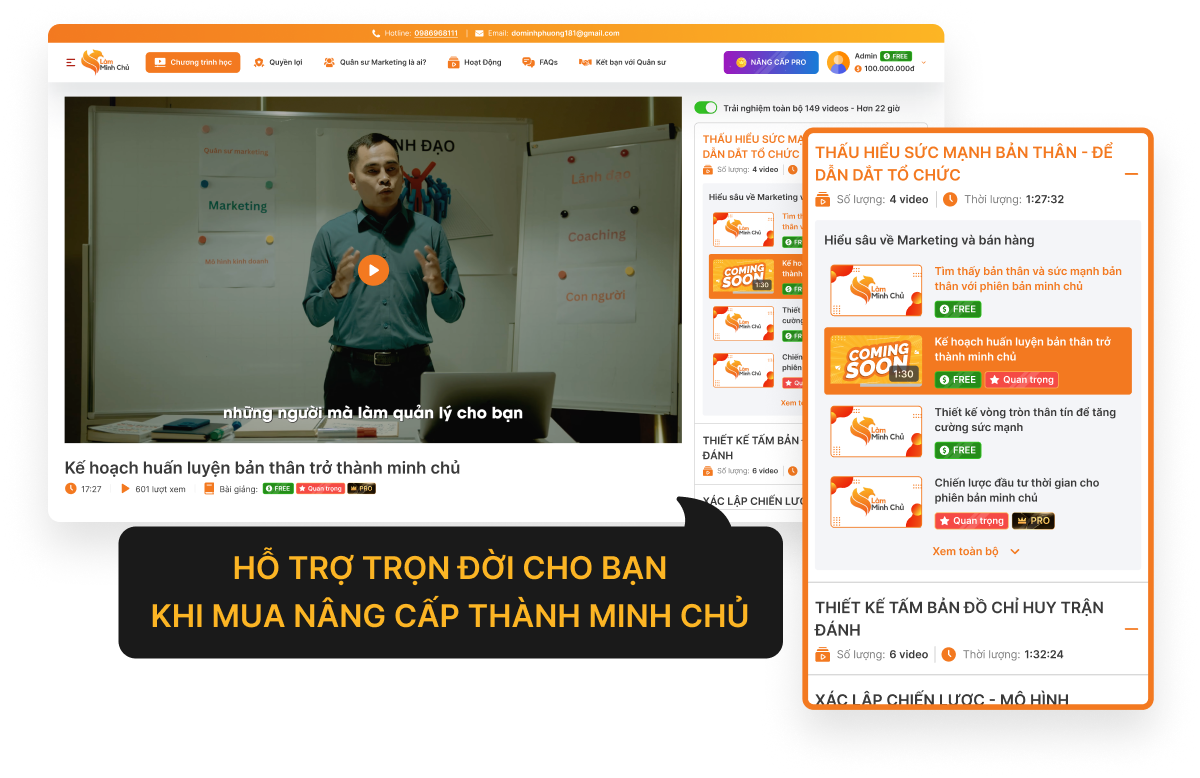This screenshot has width=1200, height=778.
Task: Call the hotline number 0986968111 link
Action: (x=436, y=33)
